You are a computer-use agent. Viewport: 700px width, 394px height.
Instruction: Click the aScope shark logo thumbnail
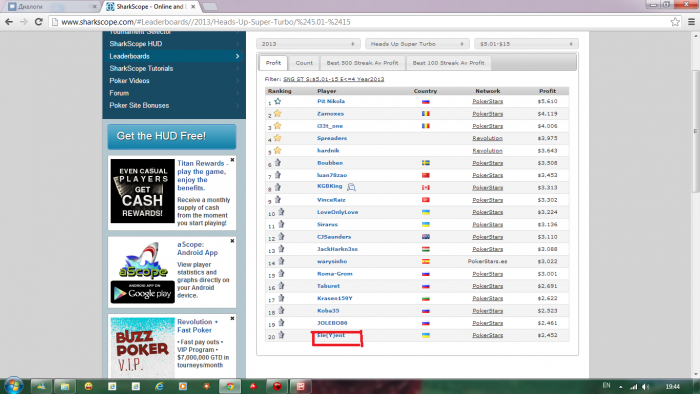tap(142, 261)
